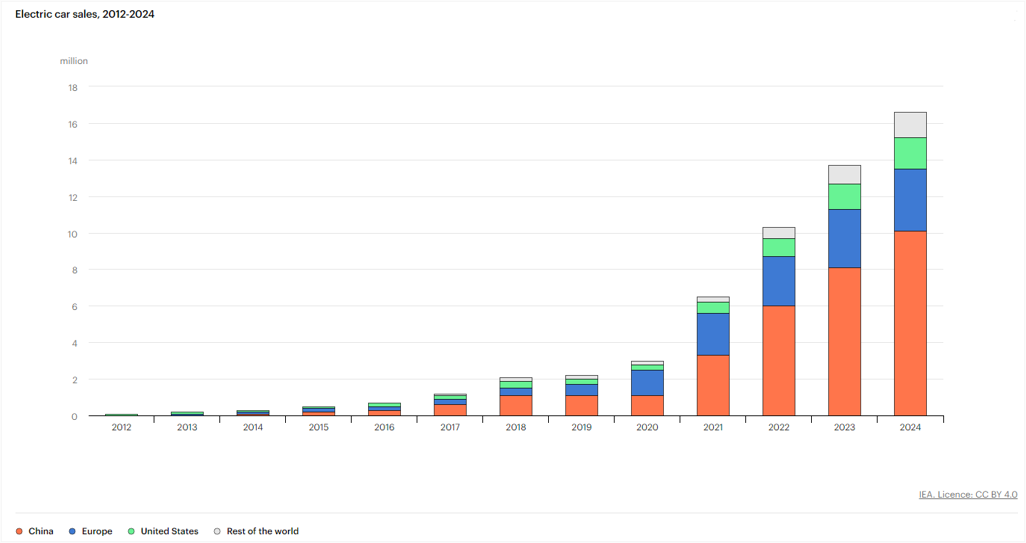The width and height of the screenshot is (1026, 543).
Task: Click the China segment of the 2023 bar
Action: point(844,341)
